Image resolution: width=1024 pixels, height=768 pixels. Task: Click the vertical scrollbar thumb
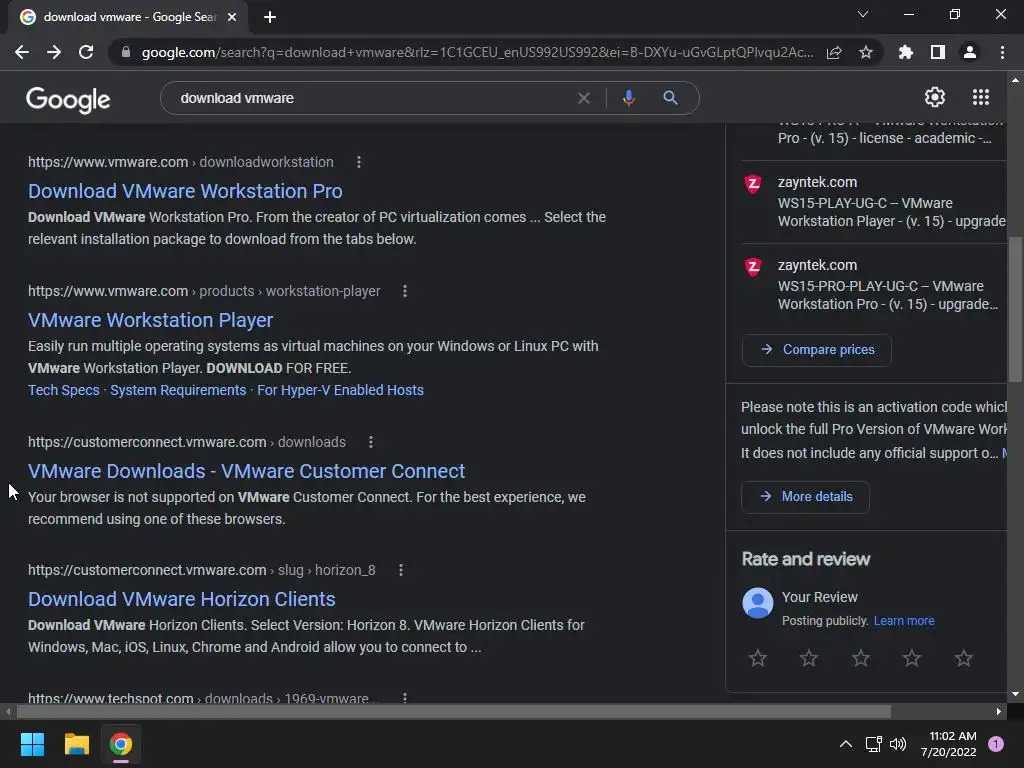[1015, 309]
